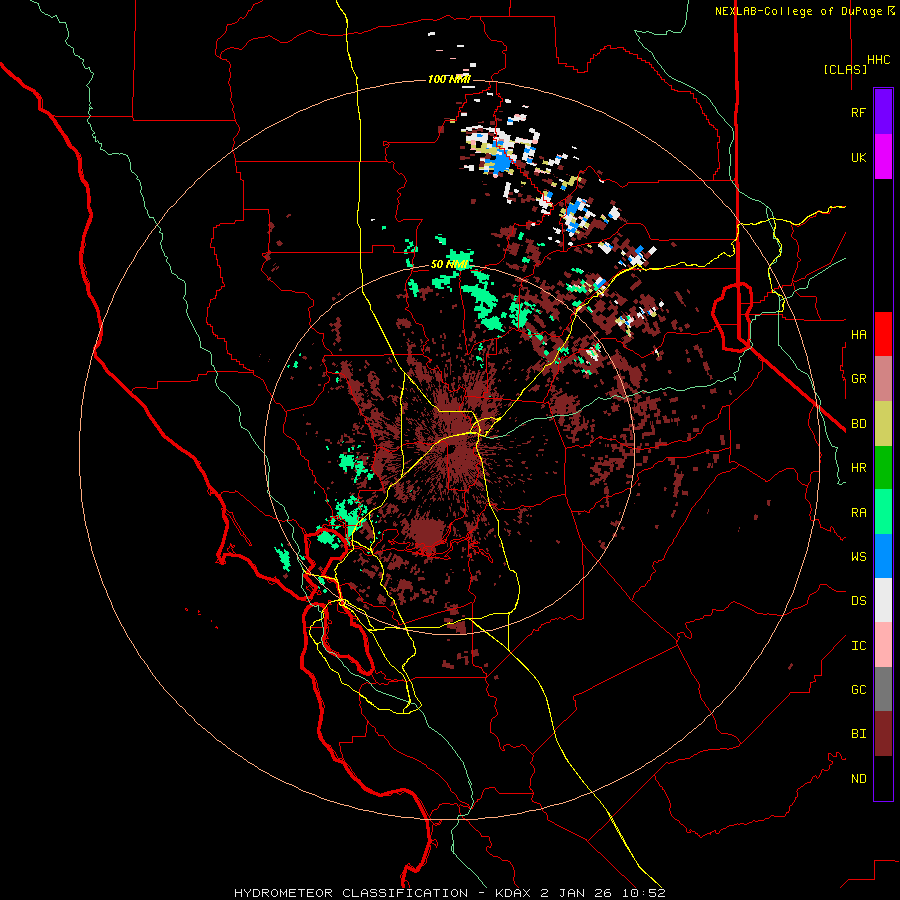Screen dimensions: 900x900
Task: Click the NEXLAB-College of DuPage credit text
Action: pos(798,11)
